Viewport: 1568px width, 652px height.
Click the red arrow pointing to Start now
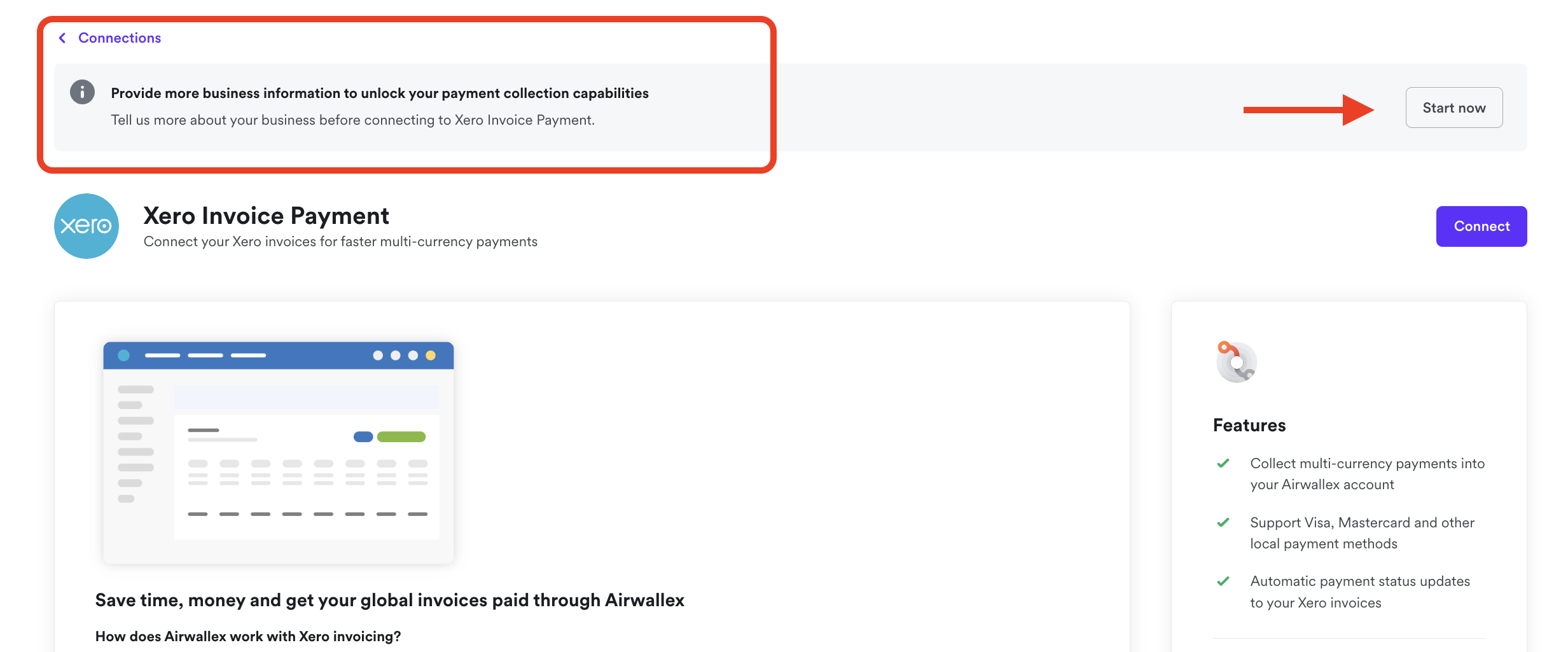click(x=1308, y=110)
